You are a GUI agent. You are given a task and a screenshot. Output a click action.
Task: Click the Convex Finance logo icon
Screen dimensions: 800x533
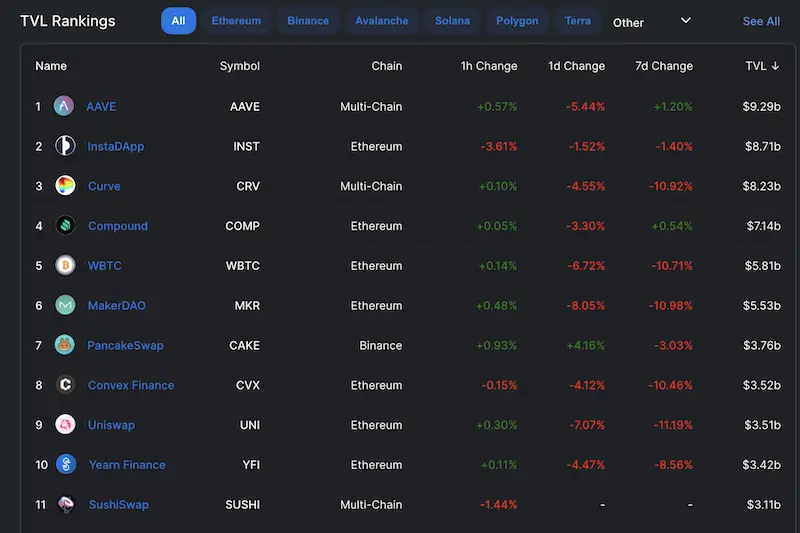(65, 385)
